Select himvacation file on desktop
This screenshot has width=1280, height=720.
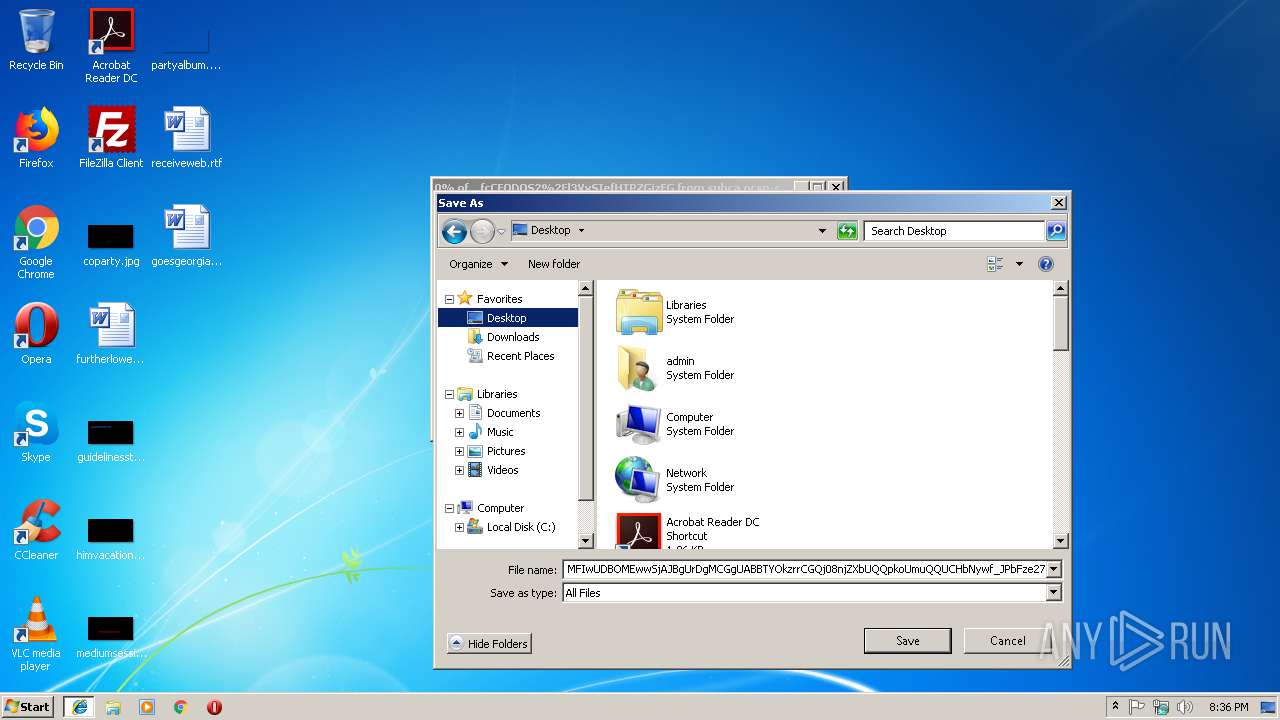111,538
